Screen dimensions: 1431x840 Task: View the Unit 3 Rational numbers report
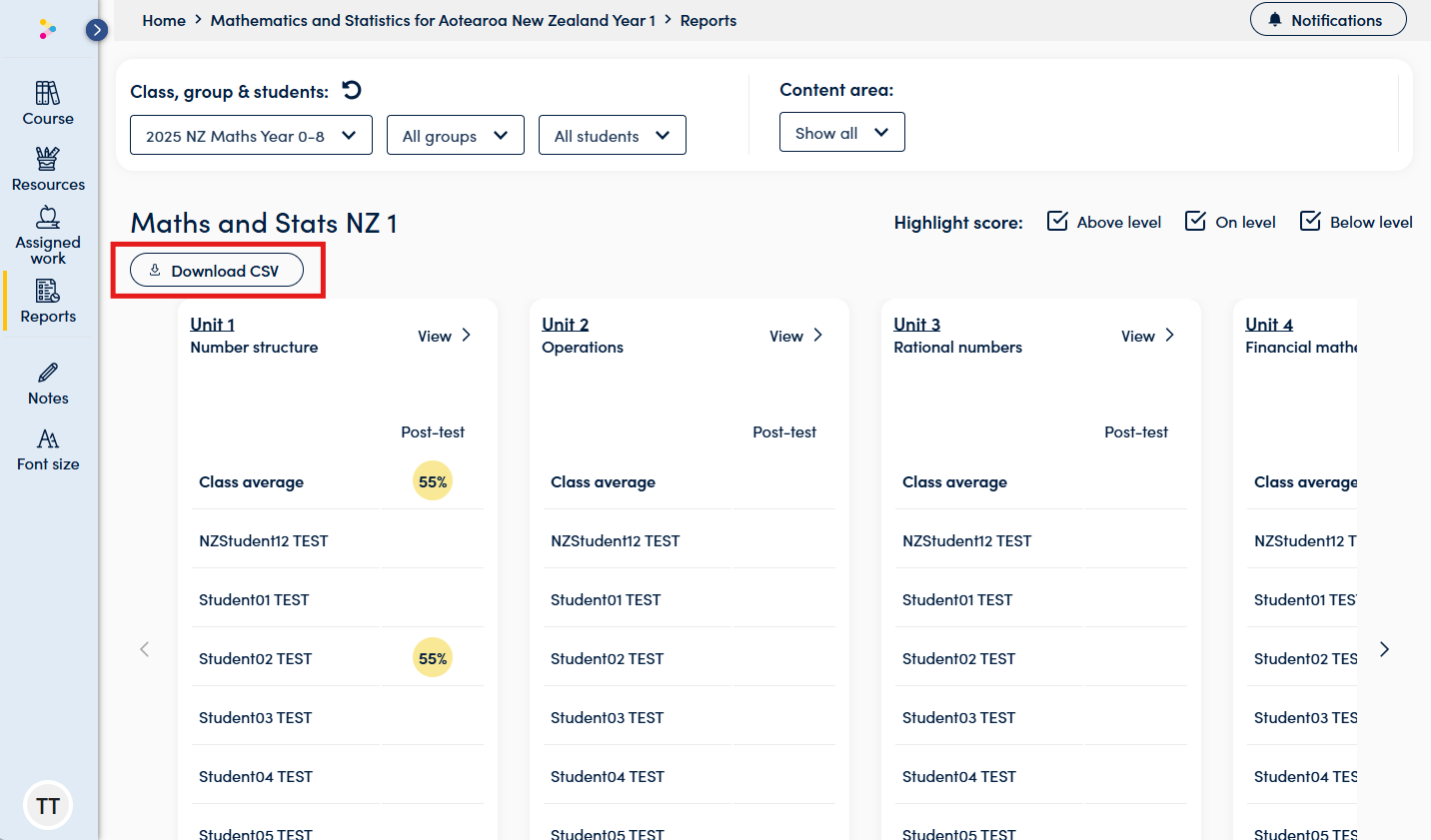pos(1148,336)
